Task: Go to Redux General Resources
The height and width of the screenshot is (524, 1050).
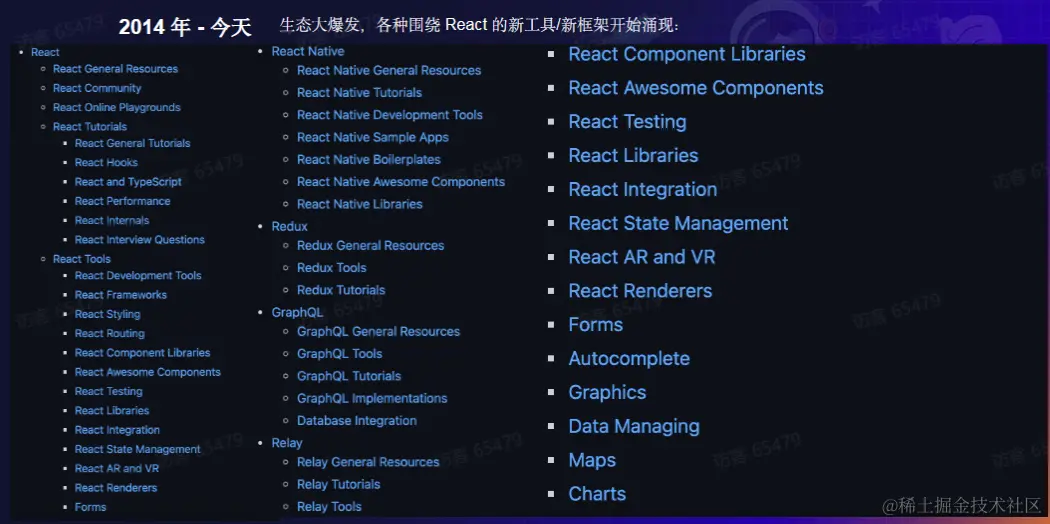Action: point(370,246)
